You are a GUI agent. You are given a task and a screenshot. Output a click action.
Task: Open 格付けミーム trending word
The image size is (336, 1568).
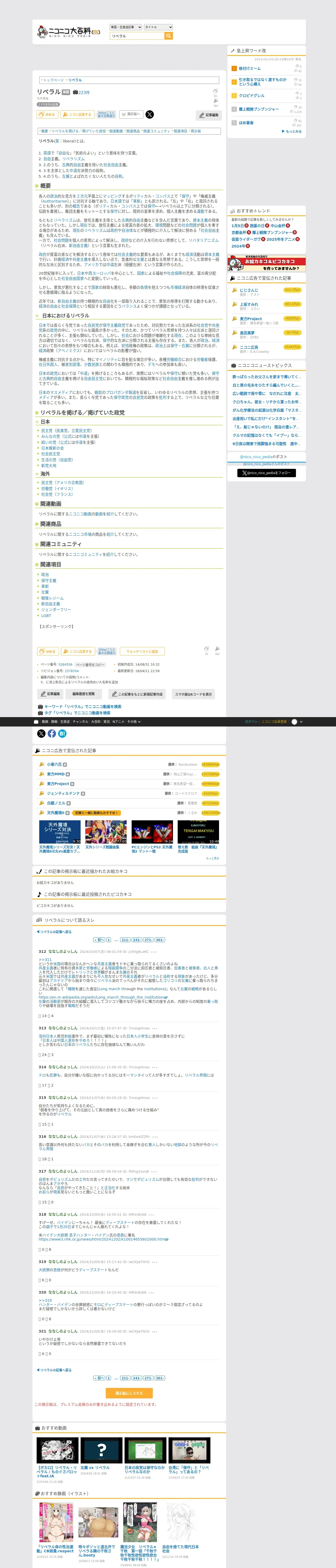[249, 69]
